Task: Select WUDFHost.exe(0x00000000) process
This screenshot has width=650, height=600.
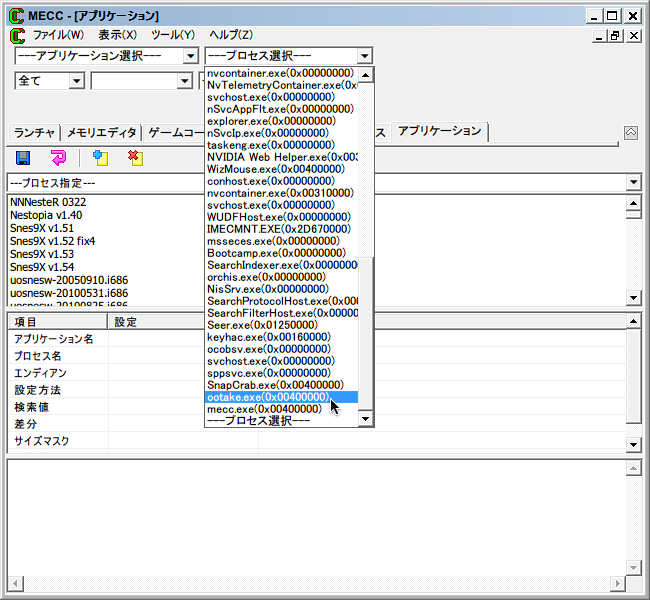Action: [x=281, y=217]
